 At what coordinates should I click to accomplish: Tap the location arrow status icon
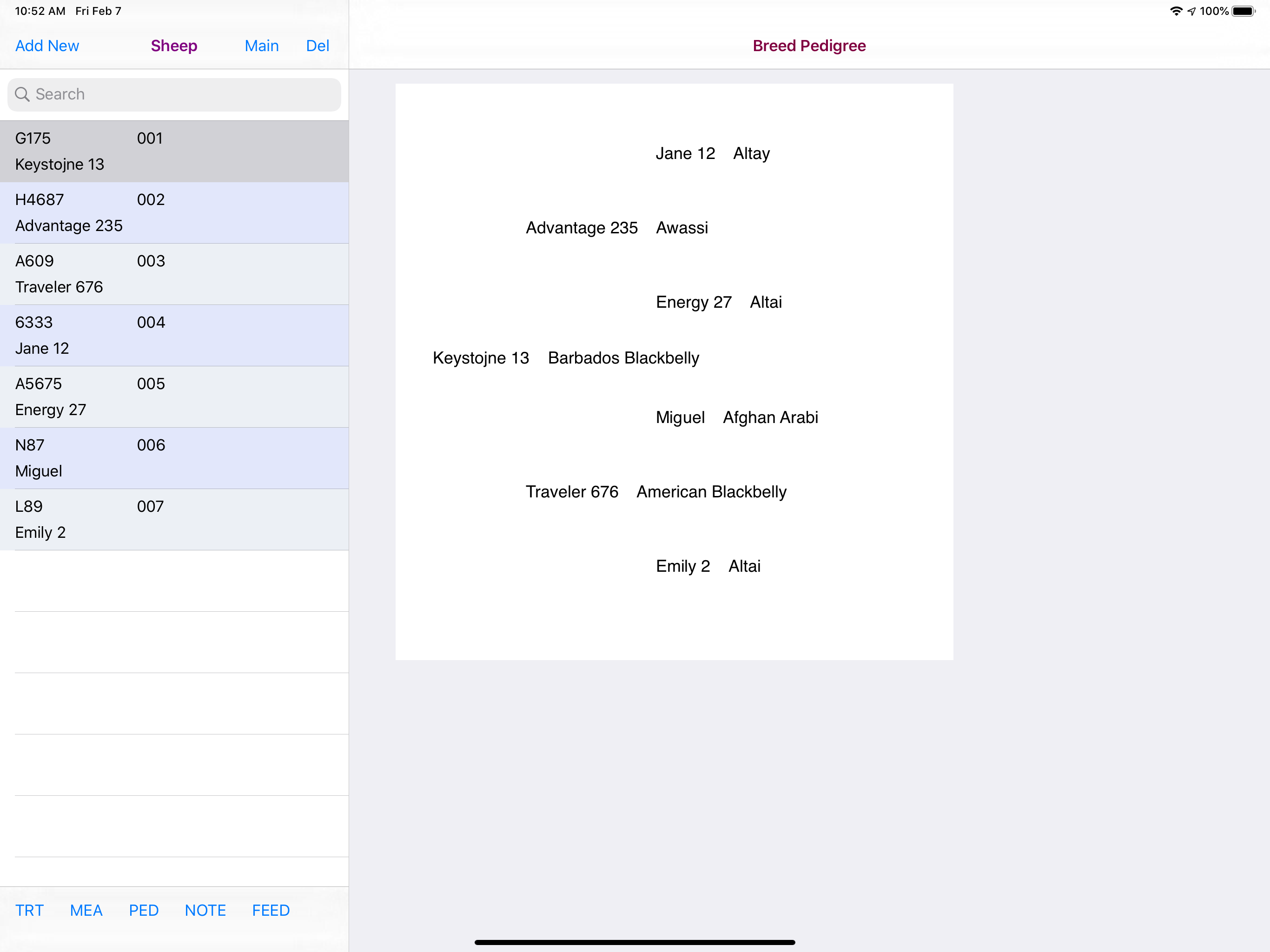1192,10
